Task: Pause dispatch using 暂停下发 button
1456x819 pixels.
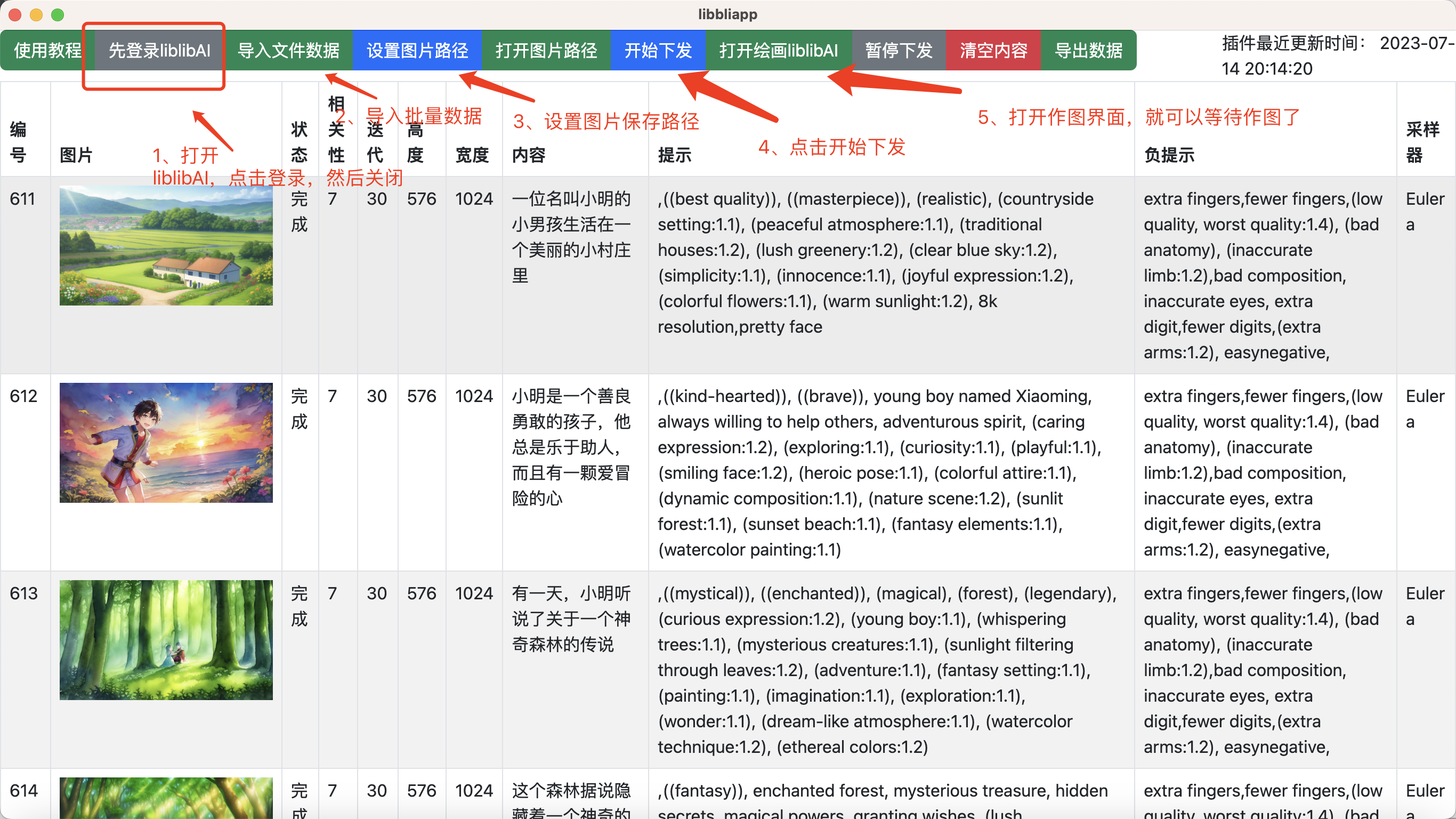Action: pyautogui.click(x=899, y=50)
